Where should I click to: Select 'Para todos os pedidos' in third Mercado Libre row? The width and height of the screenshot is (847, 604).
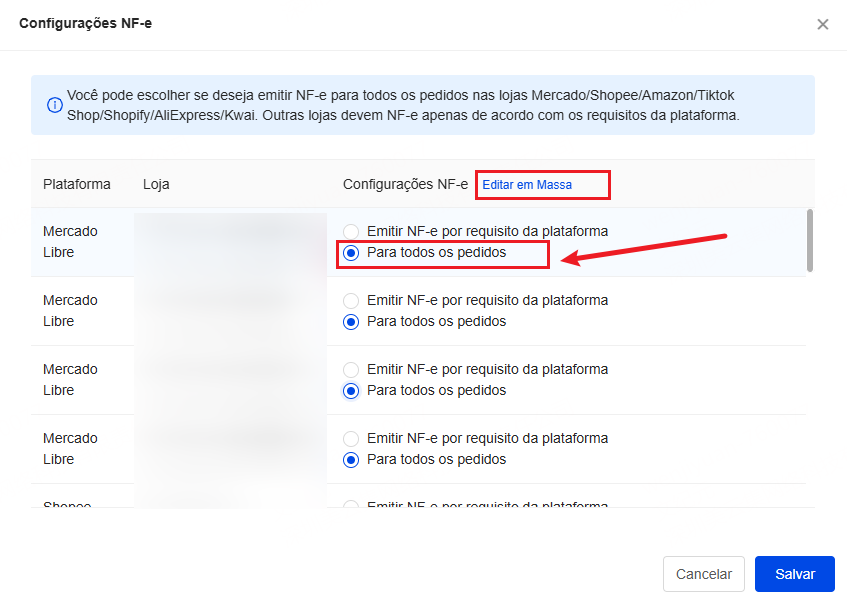point(351,391)
